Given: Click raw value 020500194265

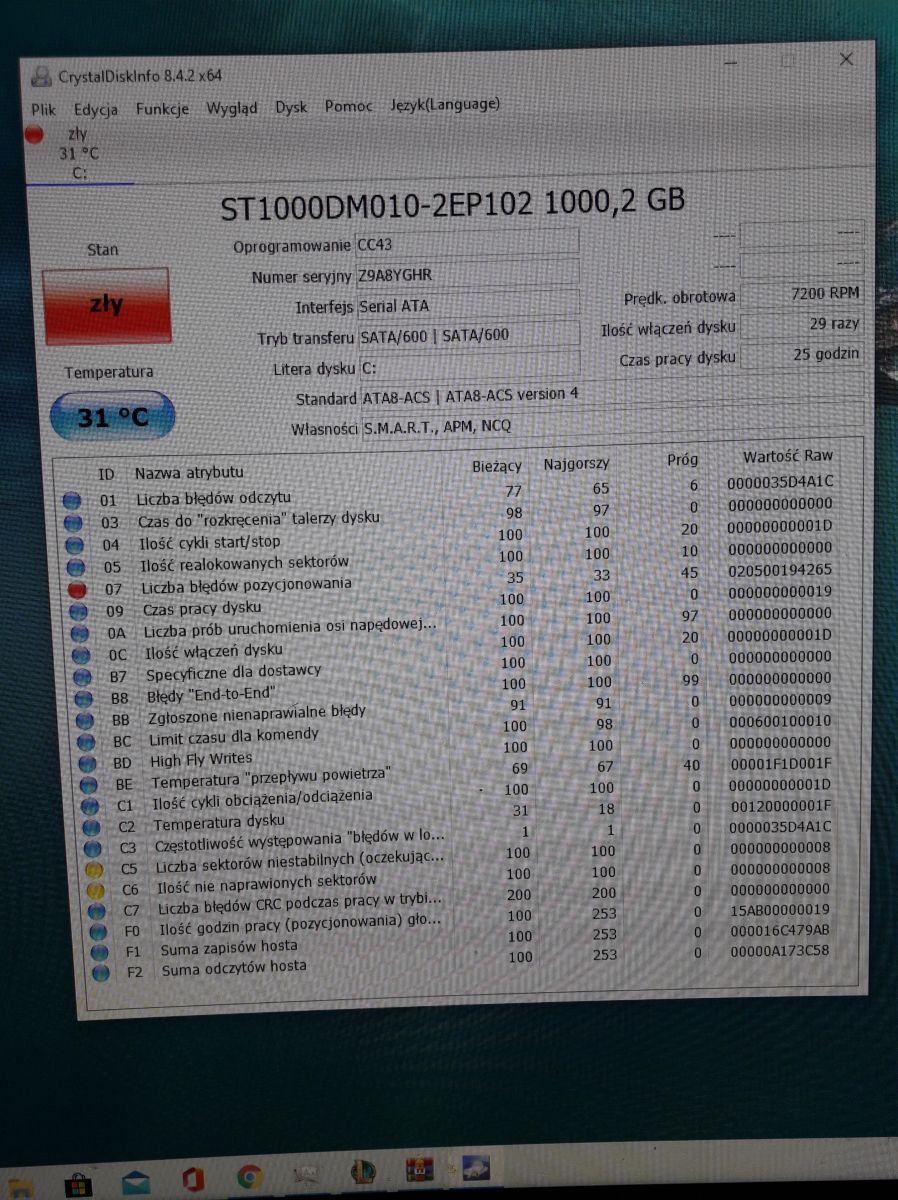Looking at the screenshot, I should pos(779,569).
